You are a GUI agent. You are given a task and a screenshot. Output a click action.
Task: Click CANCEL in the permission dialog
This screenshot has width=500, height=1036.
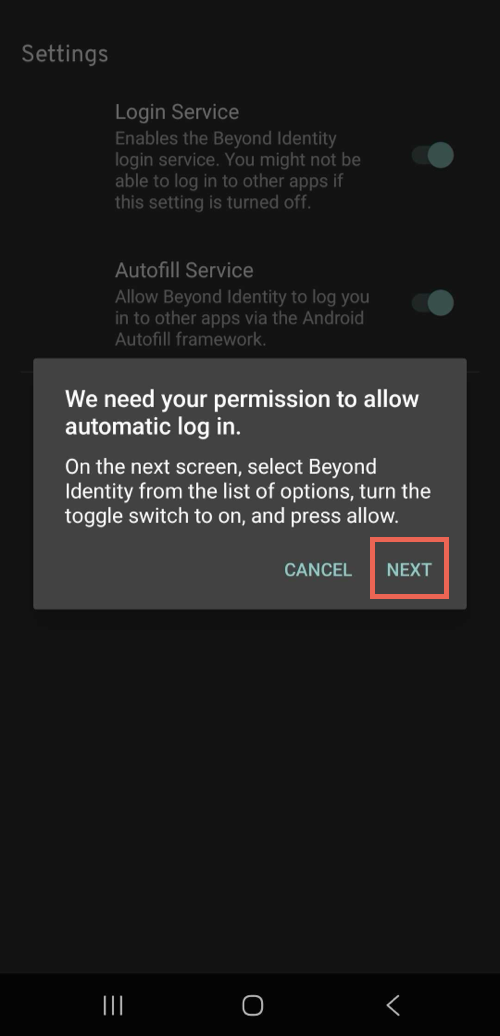[318, 570]
